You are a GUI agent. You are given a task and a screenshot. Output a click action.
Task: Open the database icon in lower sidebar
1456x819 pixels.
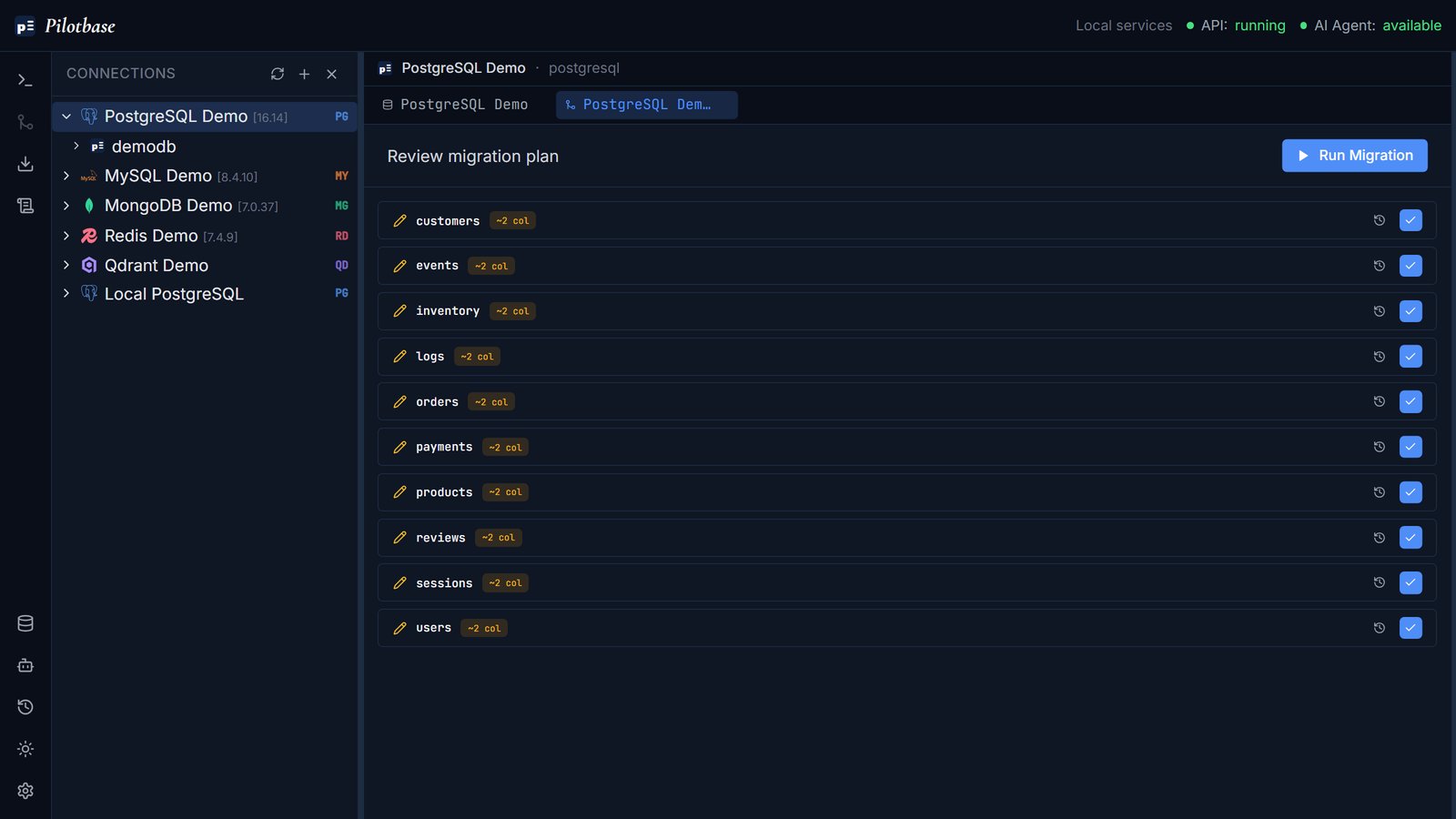coord(25,623)
